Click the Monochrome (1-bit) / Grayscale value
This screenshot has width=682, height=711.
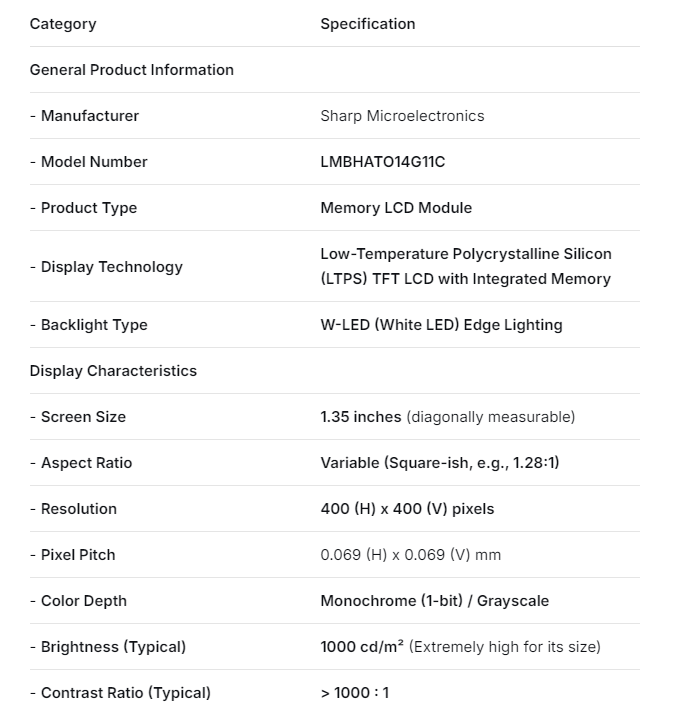pyautogui.click(x=434, y=601)
